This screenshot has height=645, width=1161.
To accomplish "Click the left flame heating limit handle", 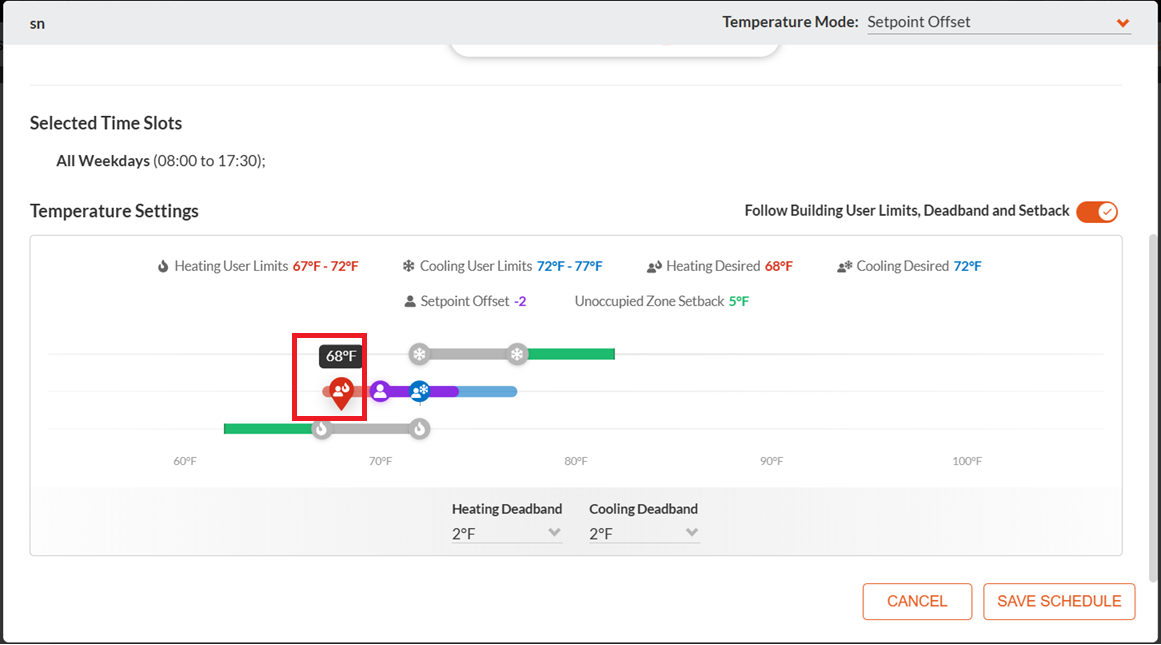I will coord(321,429).
